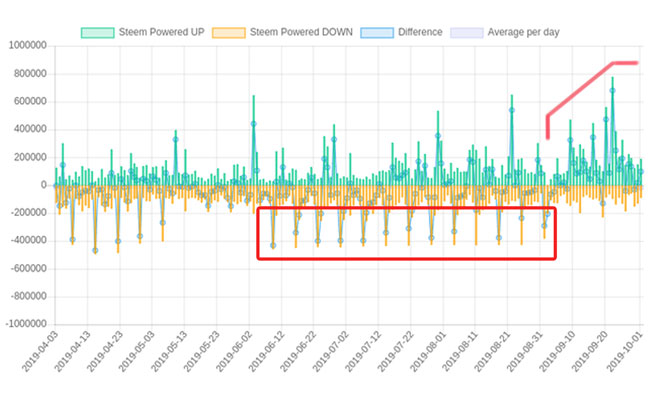Toggle the Average per day label
648x405 pixels.
[523, 32]
